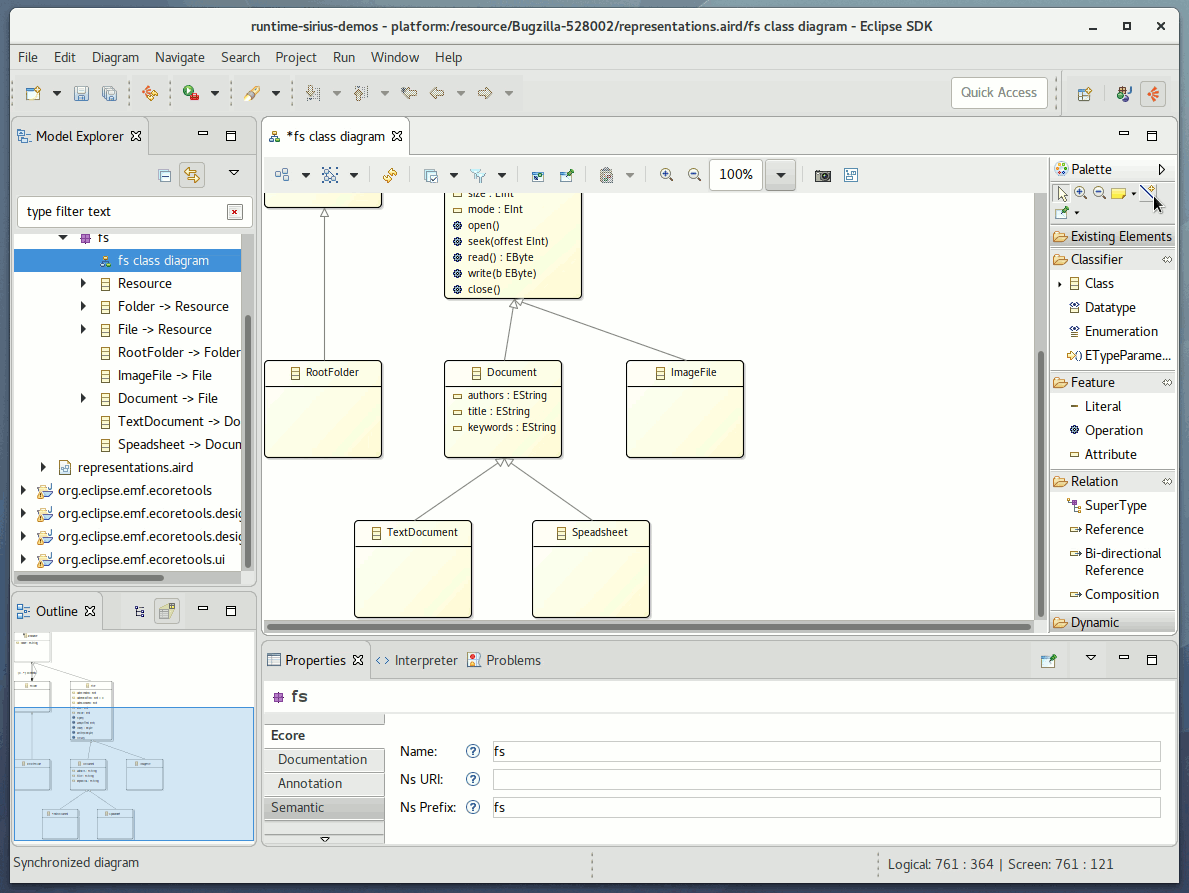Image resolution: width=1189 pixels, height=893 pixels.
Task: Open the 100% zoom level dropdown
Action: tap(780, 174)
